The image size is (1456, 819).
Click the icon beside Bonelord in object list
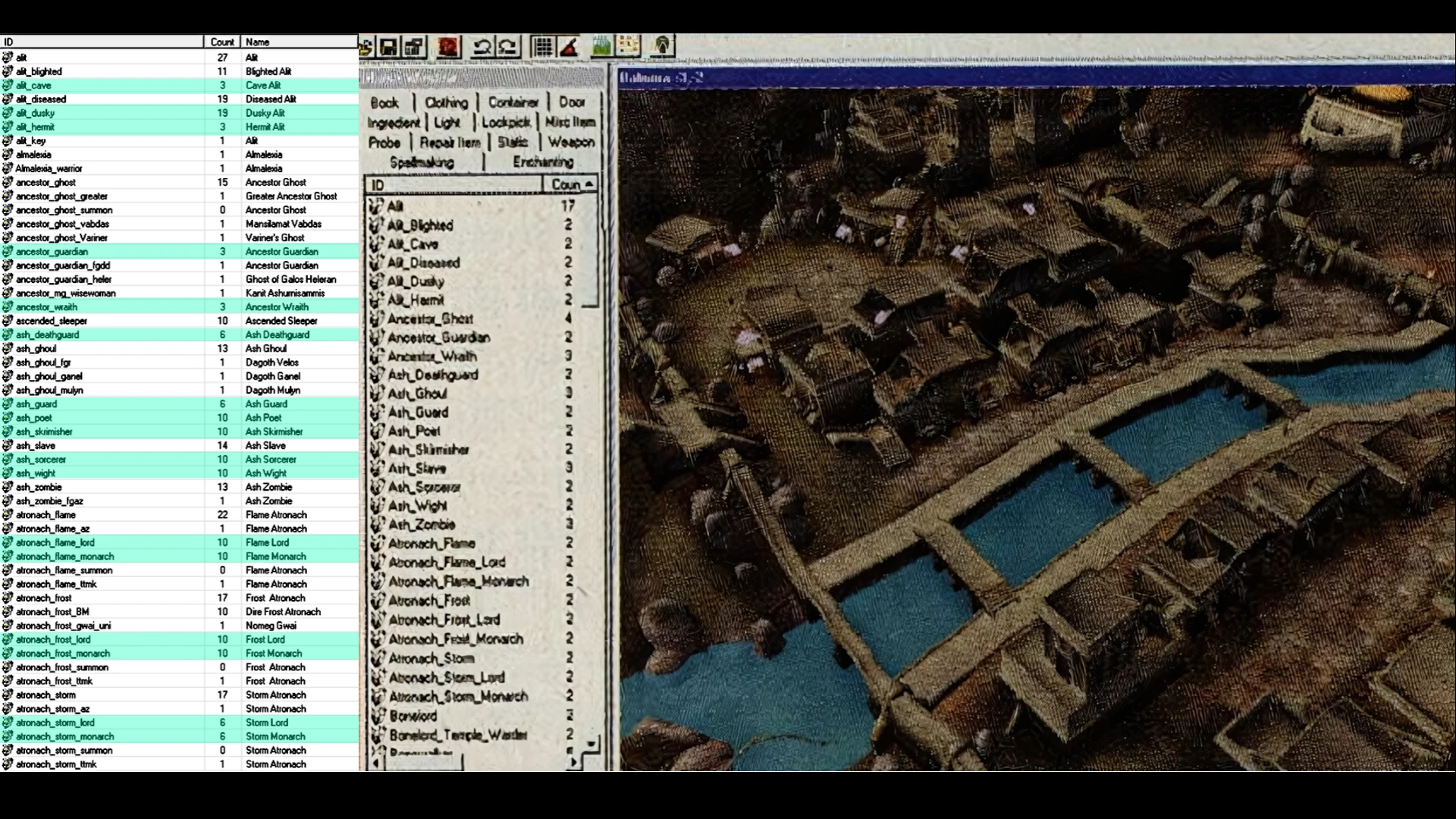(377, 715)
